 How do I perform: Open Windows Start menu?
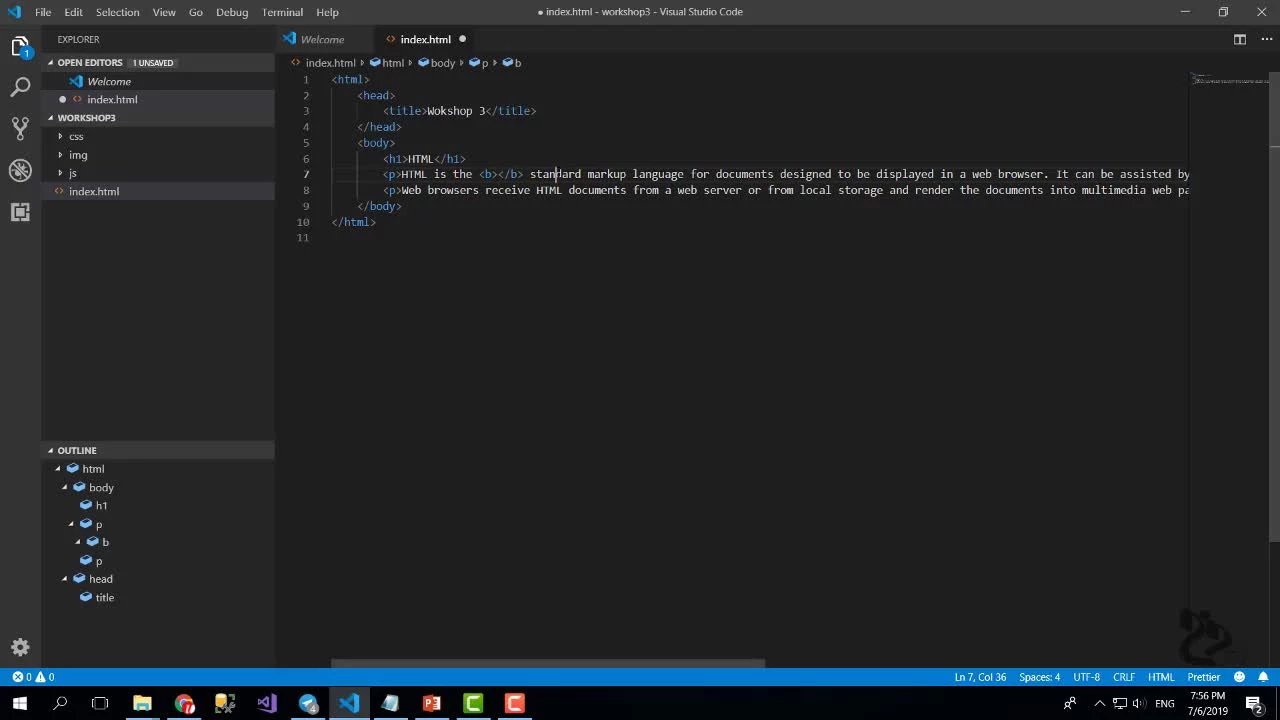tap(19, 703)
